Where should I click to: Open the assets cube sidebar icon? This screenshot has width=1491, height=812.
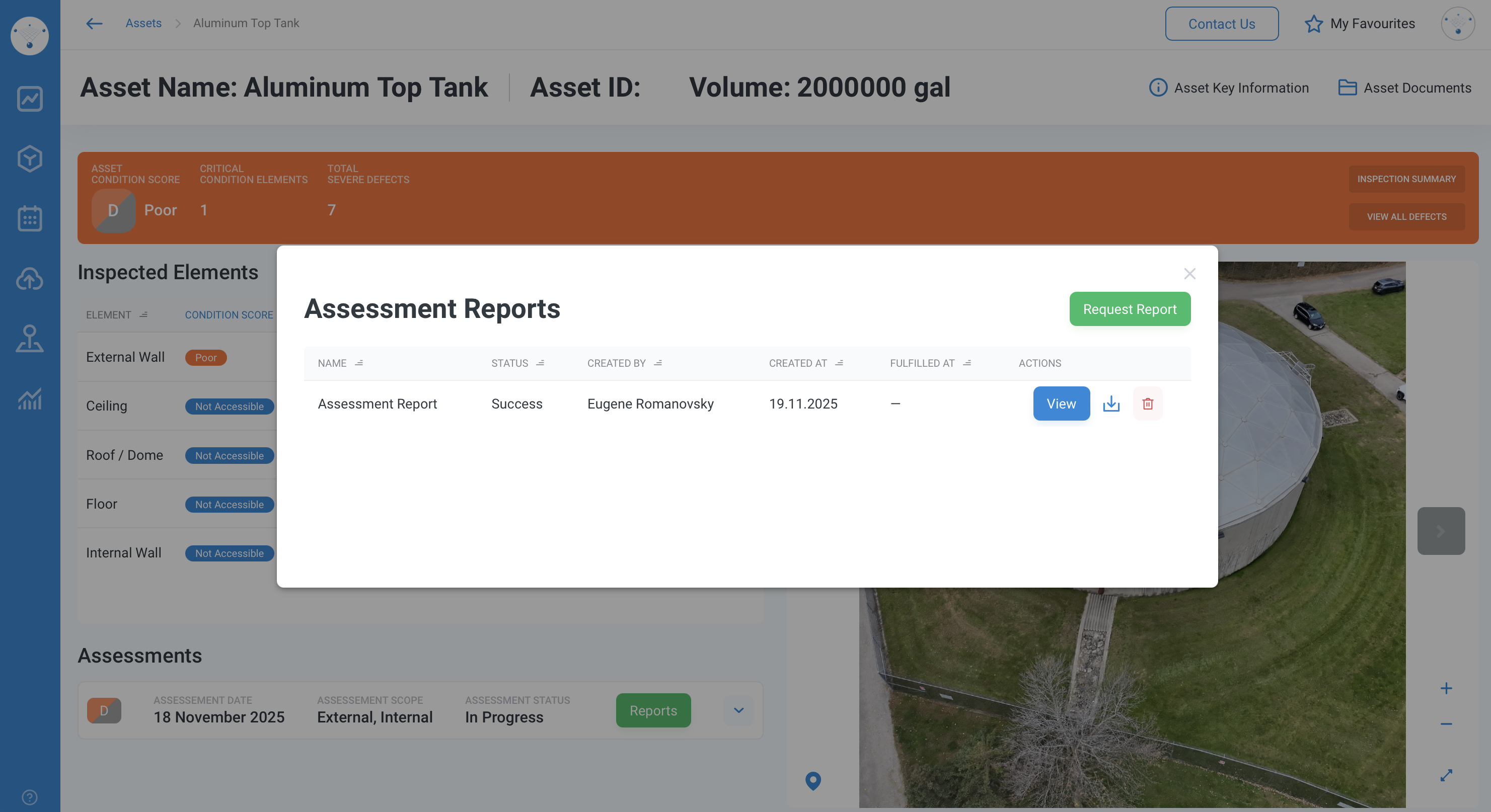(x=30, y=158)
